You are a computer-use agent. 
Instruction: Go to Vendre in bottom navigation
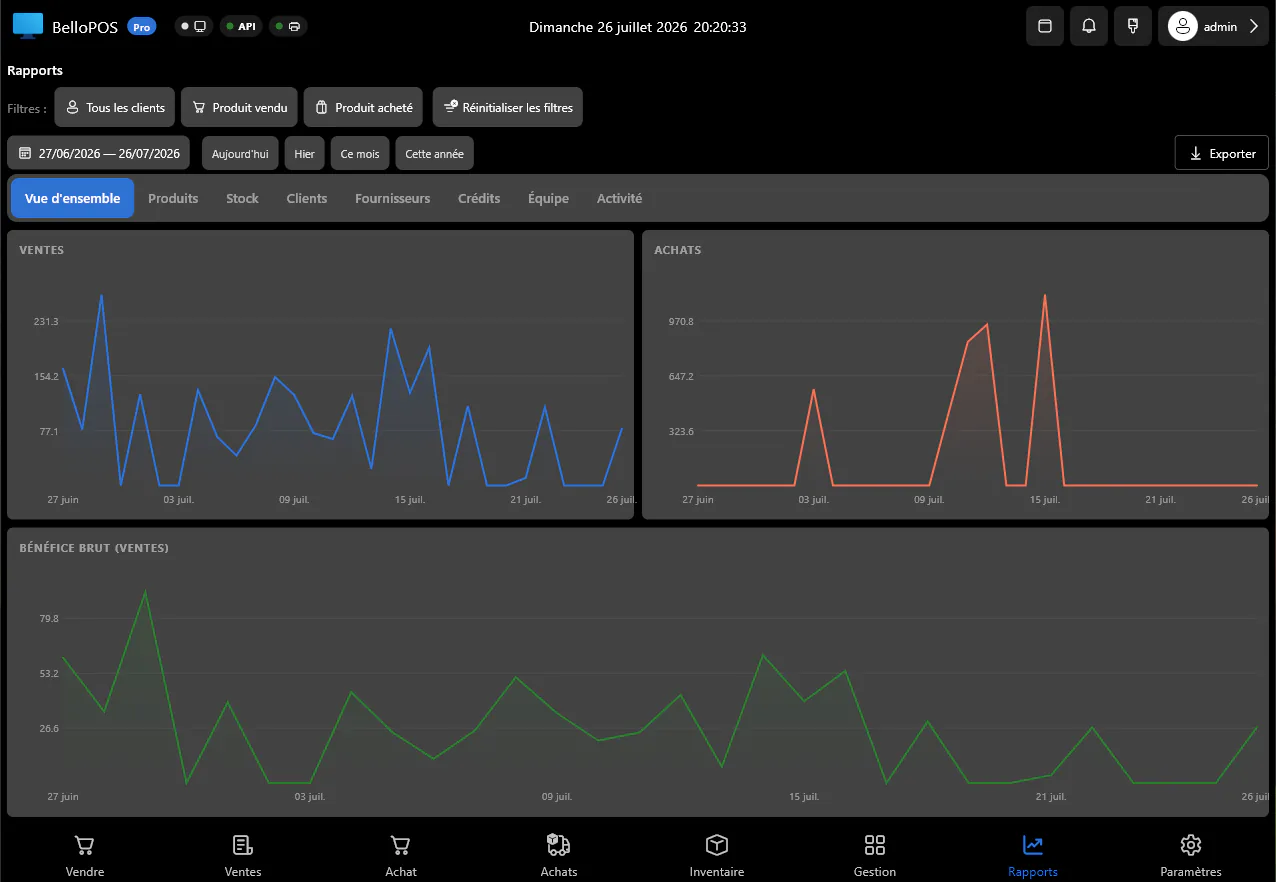(x=85, y=856)
